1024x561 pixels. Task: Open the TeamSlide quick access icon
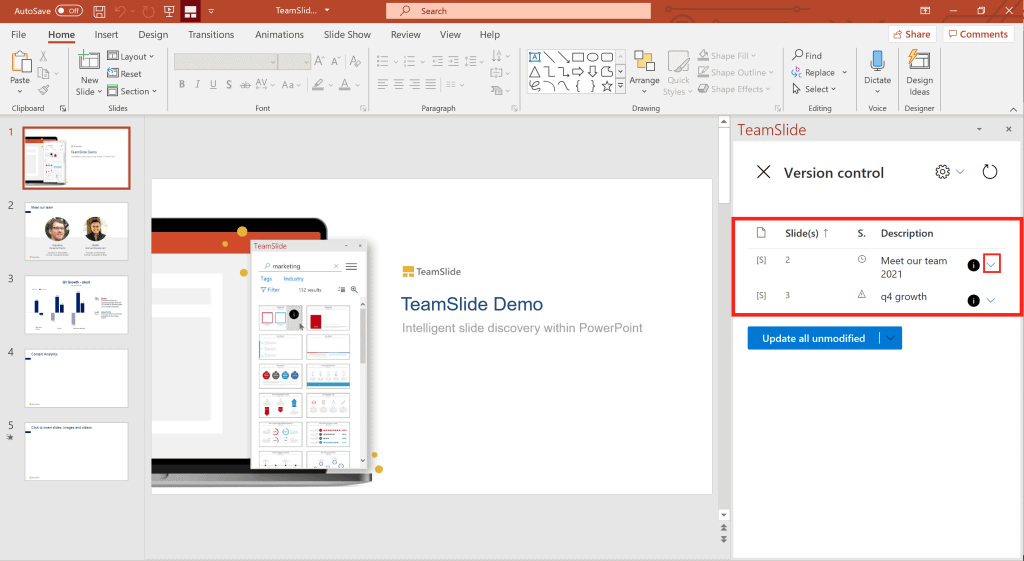coord(190,11)
